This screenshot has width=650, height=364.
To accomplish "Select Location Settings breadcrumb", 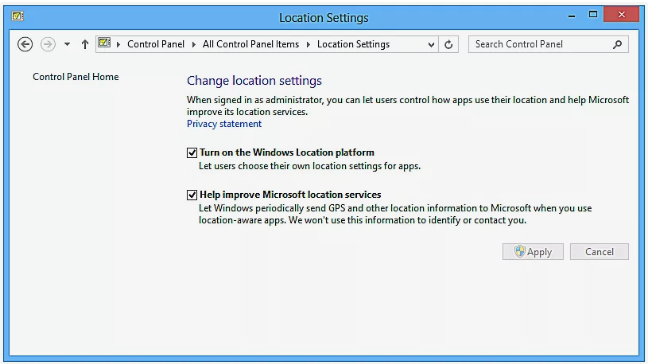I will click(353, 44).
